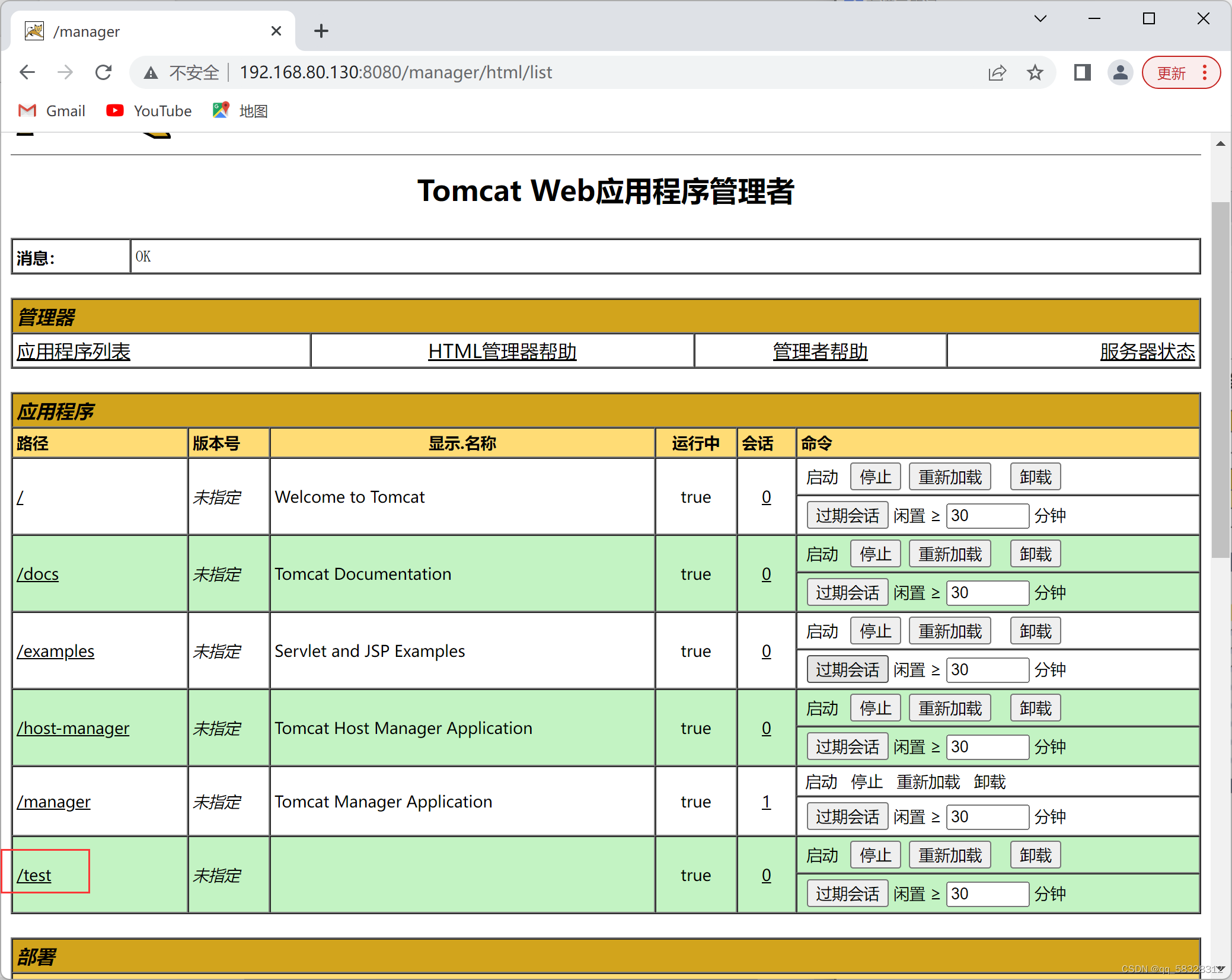Open the /examples application link
Image resolution: width=1232 pixels, height=980 pixels.
tap(56, 651)
